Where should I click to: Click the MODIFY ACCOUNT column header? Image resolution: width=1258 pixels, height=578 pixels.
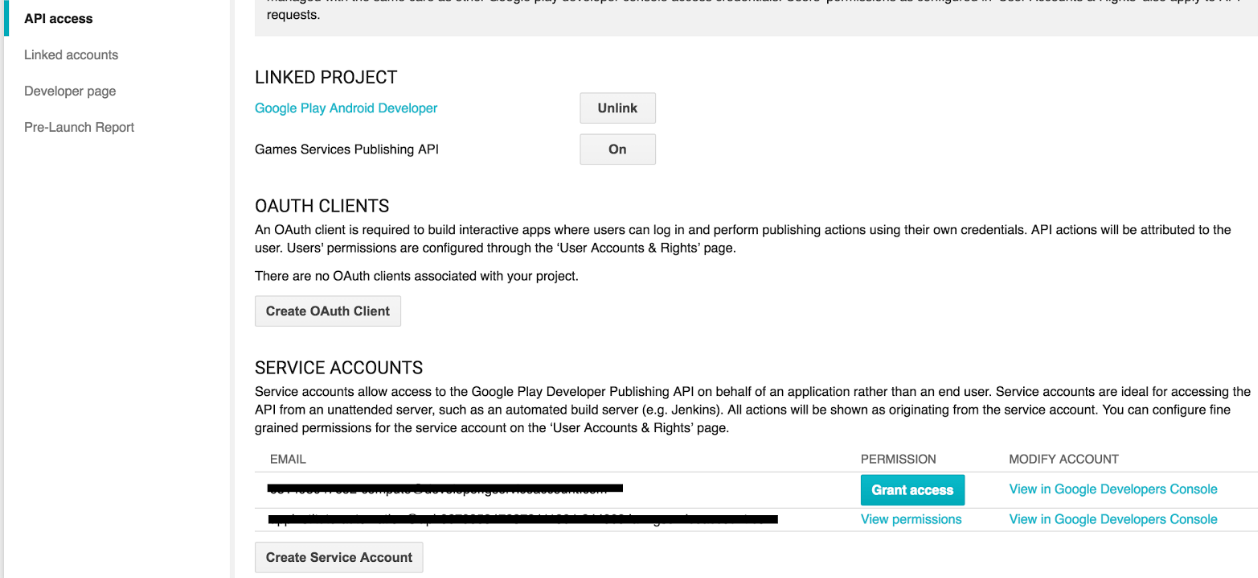1063,459
